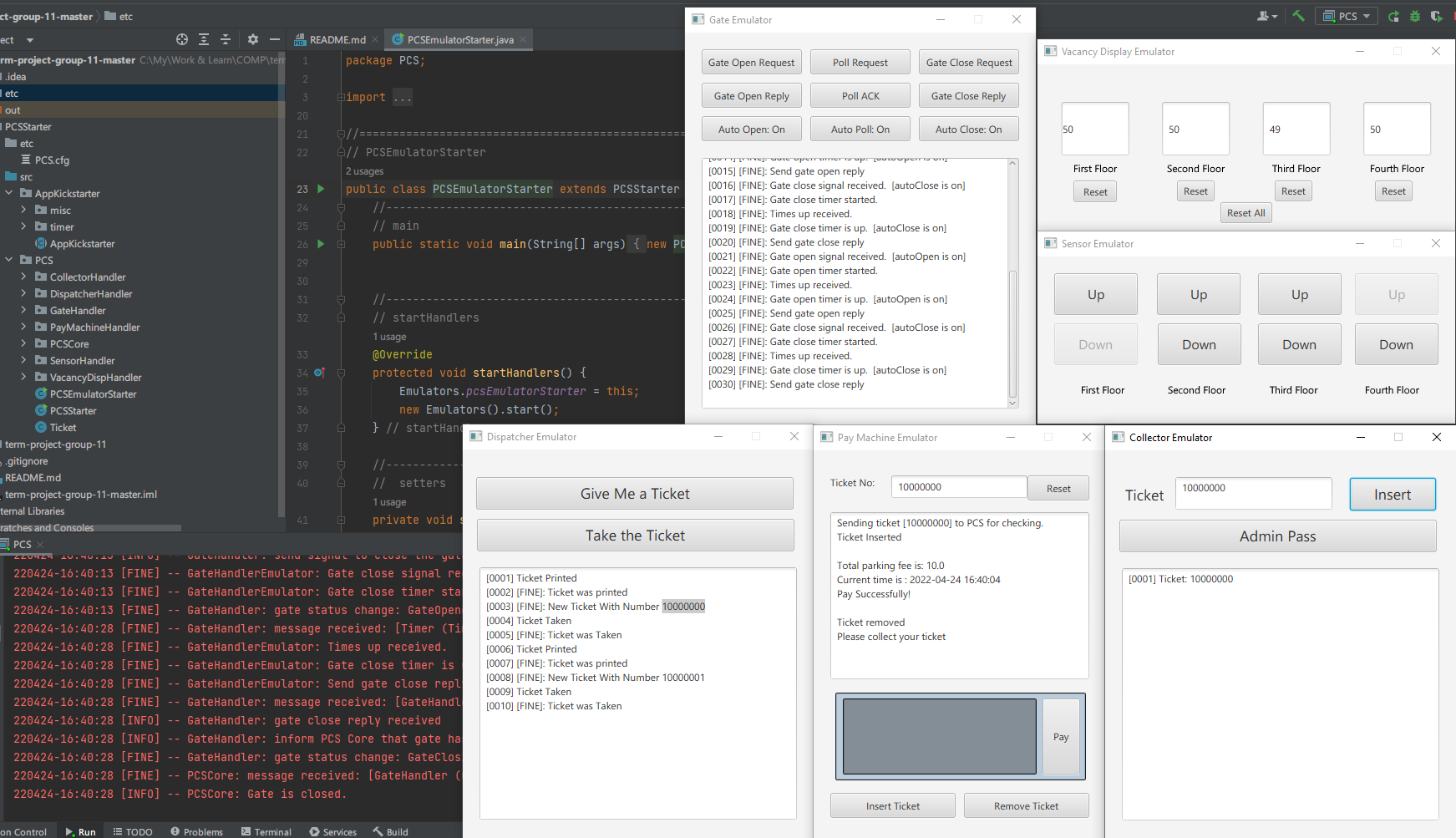Select PCS.cfg file in tree
This screenshot has width=1456, height=838.
(x=52, y=160)
